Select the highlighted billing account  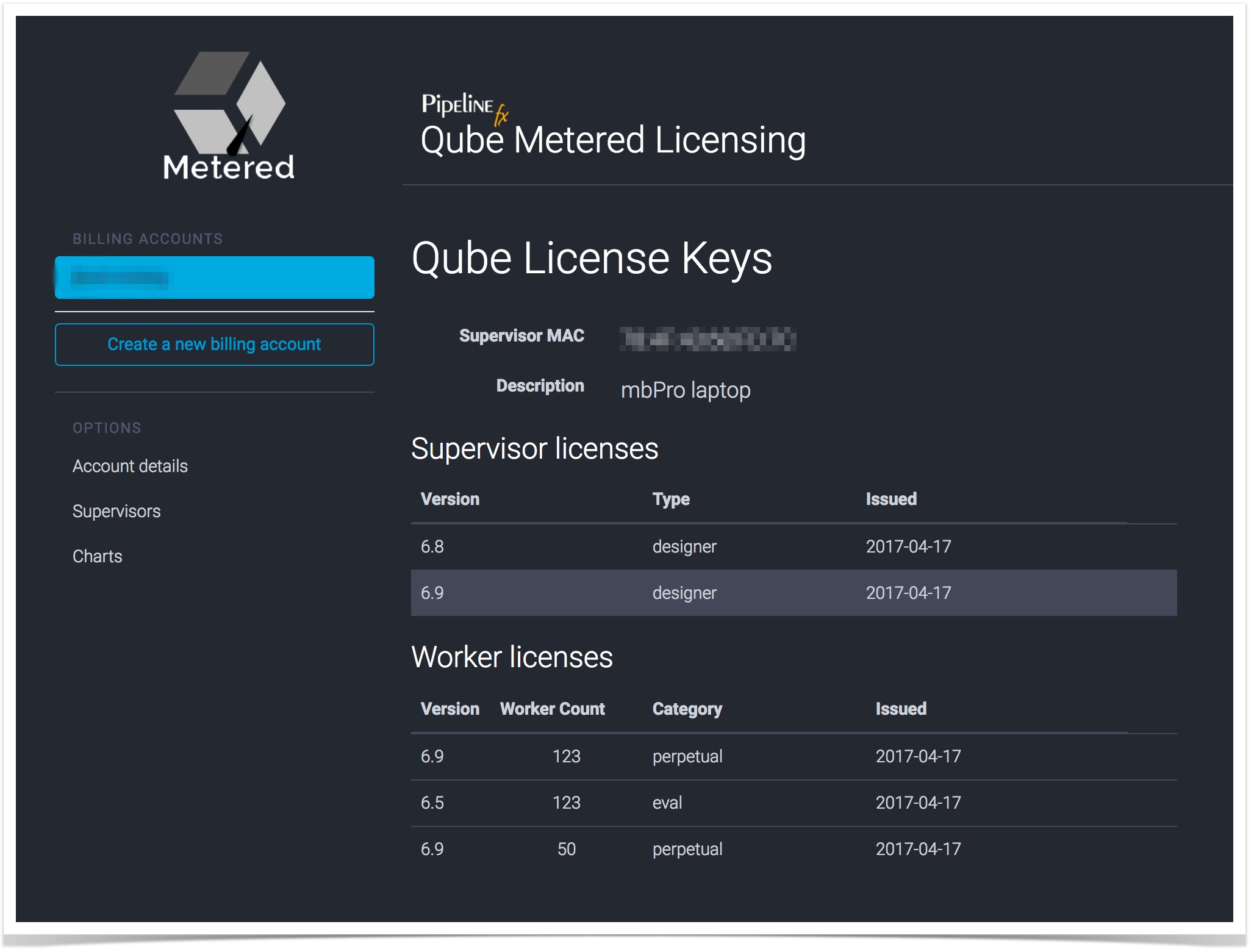(214, 277)
